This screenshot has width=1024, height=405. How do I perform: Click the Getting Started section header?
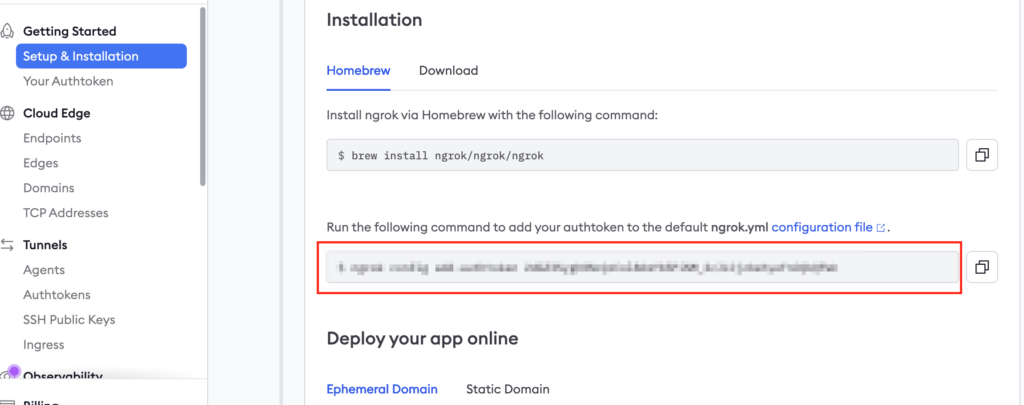point(70,31)
